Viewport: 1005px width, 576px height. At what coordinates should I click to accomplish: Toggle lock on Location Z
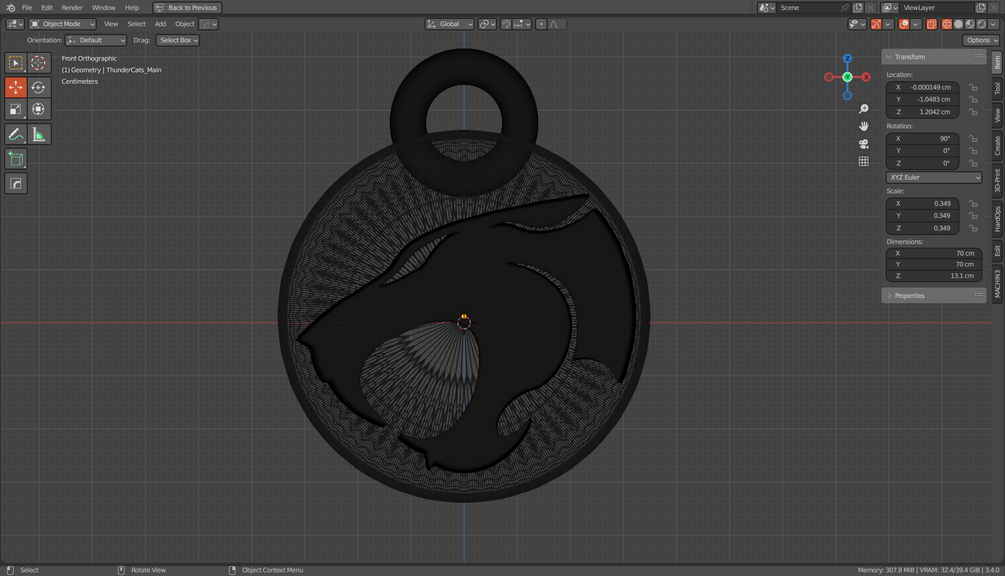(973, 111)
